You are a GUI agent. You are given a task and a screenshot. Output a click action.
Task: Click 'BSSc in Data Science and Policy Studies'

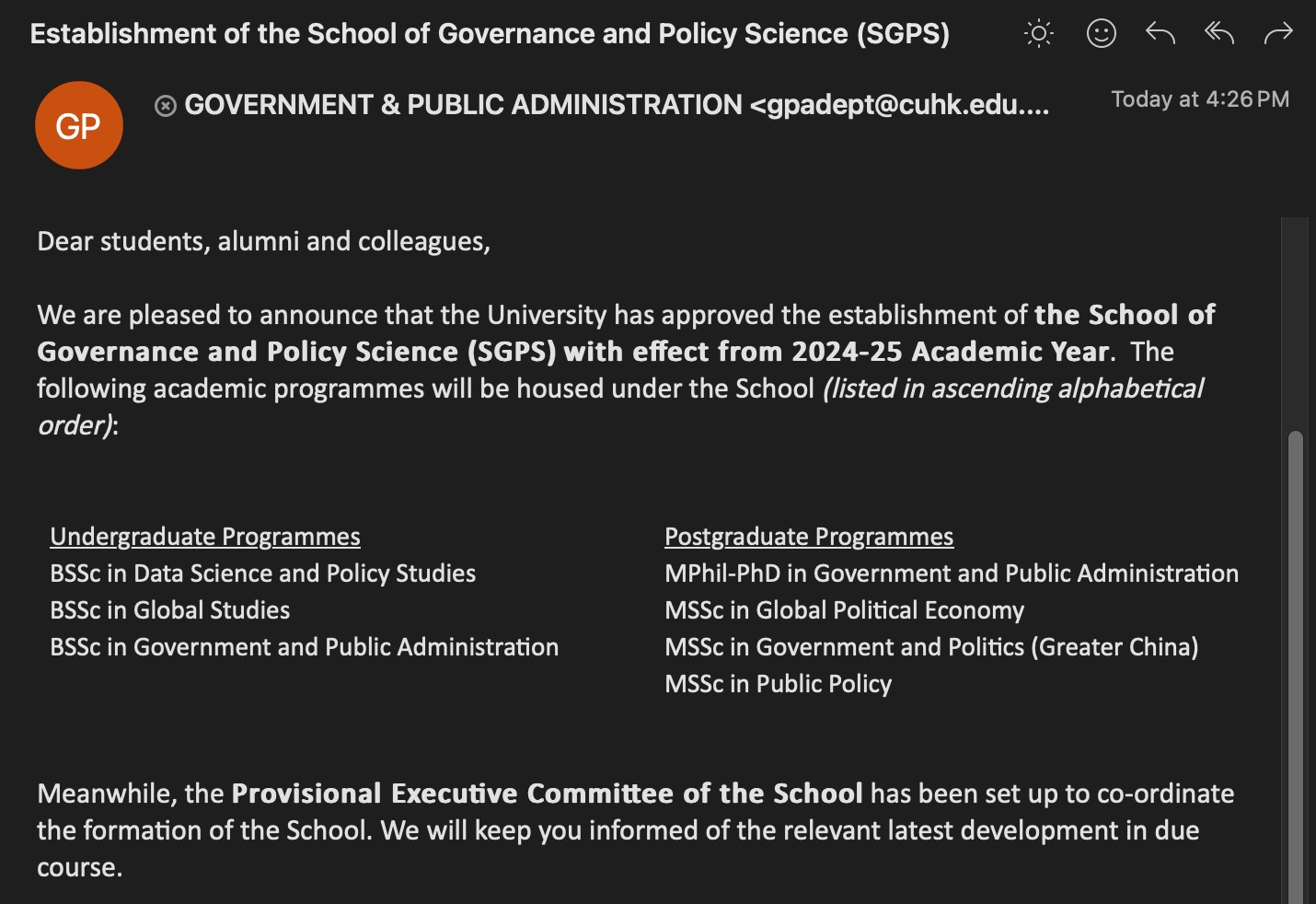[x=263, y=574]
